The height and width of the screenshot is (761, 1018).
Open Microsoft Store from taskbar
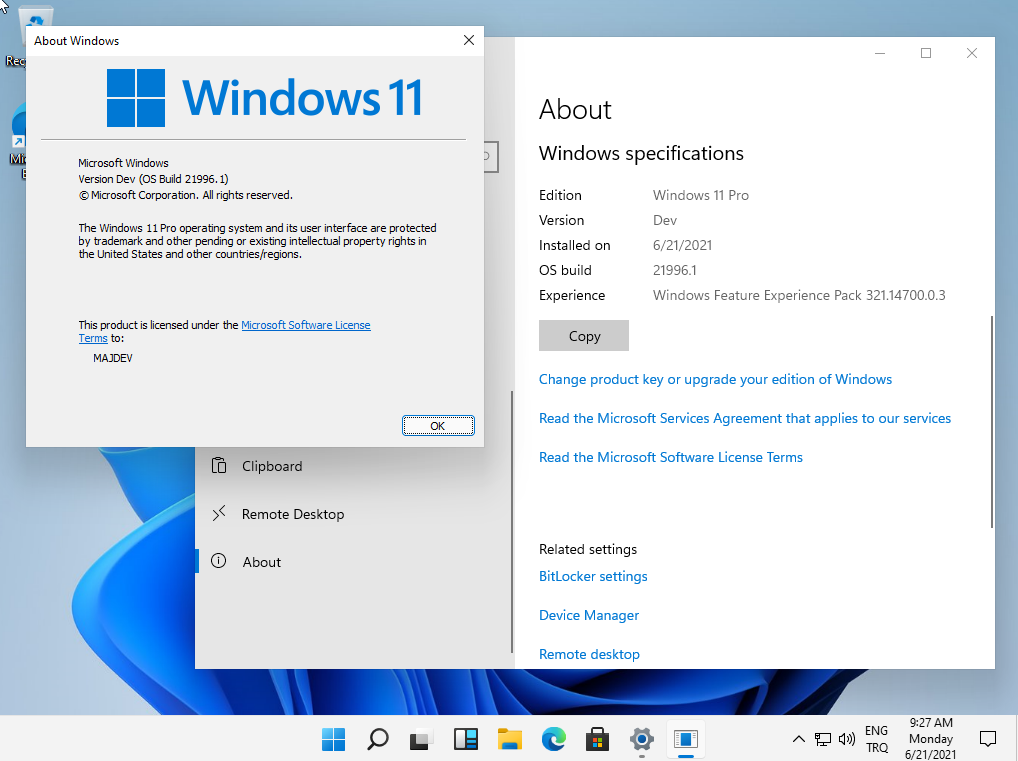(597, 739)
